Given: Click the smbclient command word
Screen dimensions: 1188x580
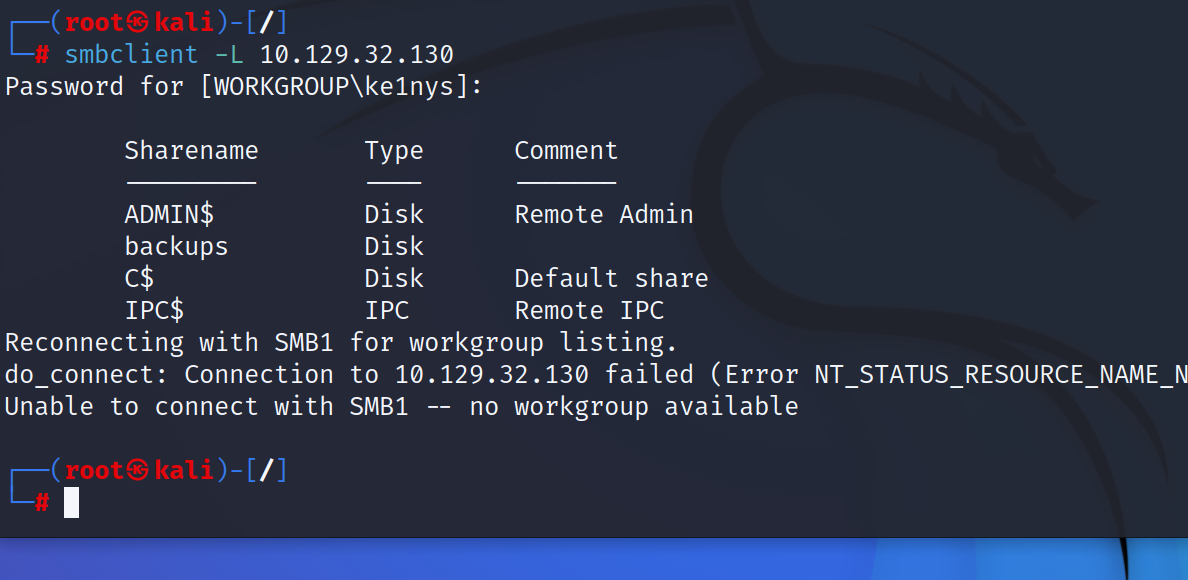Looking at the screenshot, I should 131,55.
